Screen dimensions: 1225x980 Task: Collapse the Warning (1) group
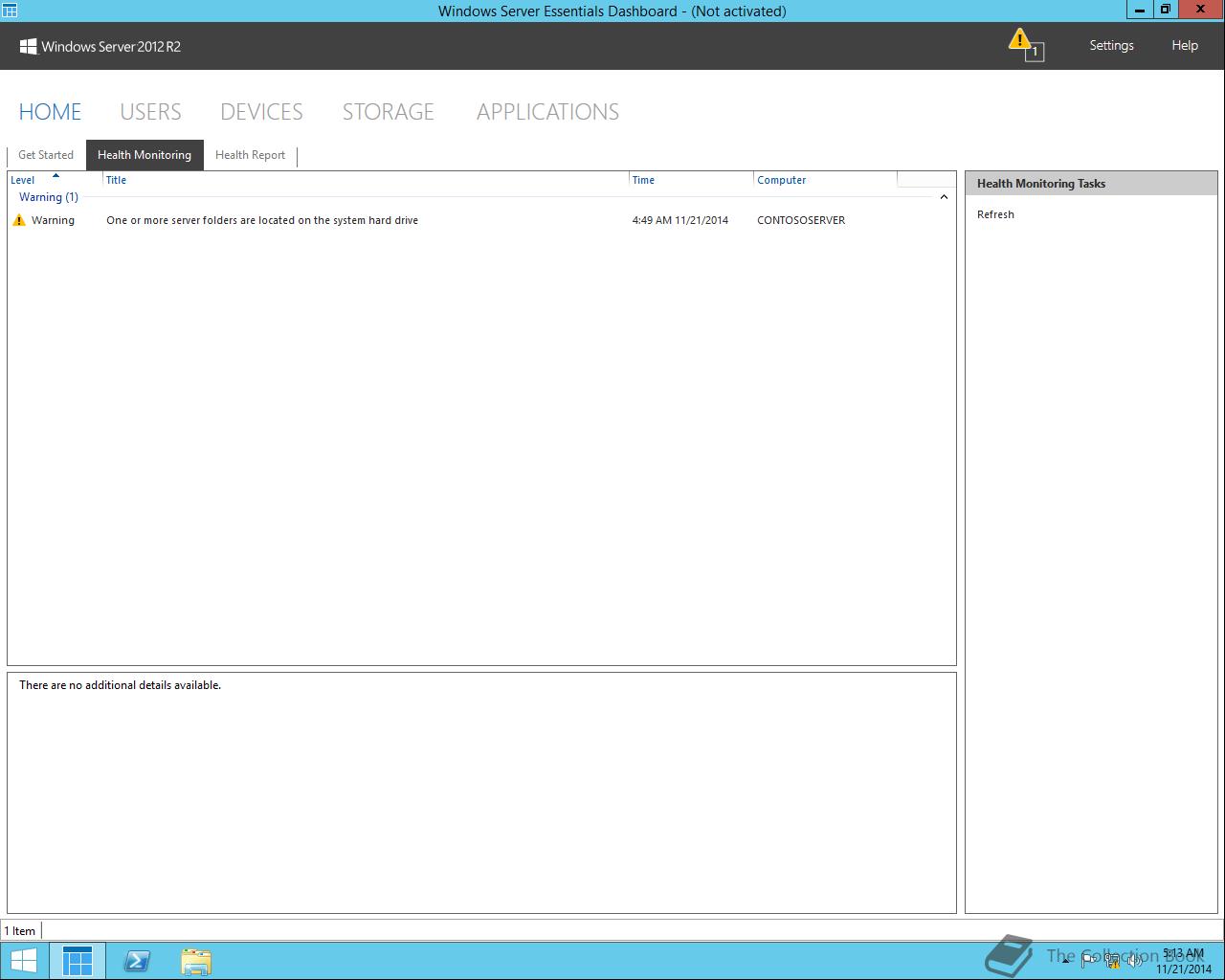[944, 197]
